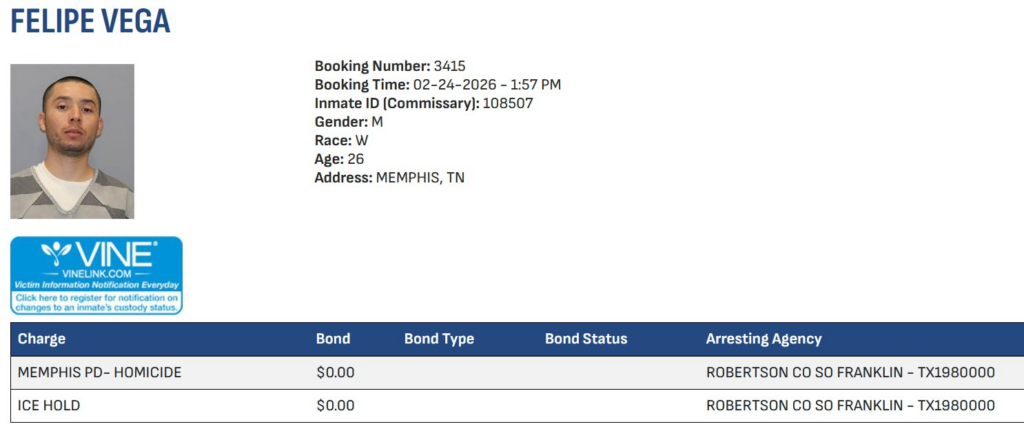Open the VINE notification banner

tap(96, 275)
